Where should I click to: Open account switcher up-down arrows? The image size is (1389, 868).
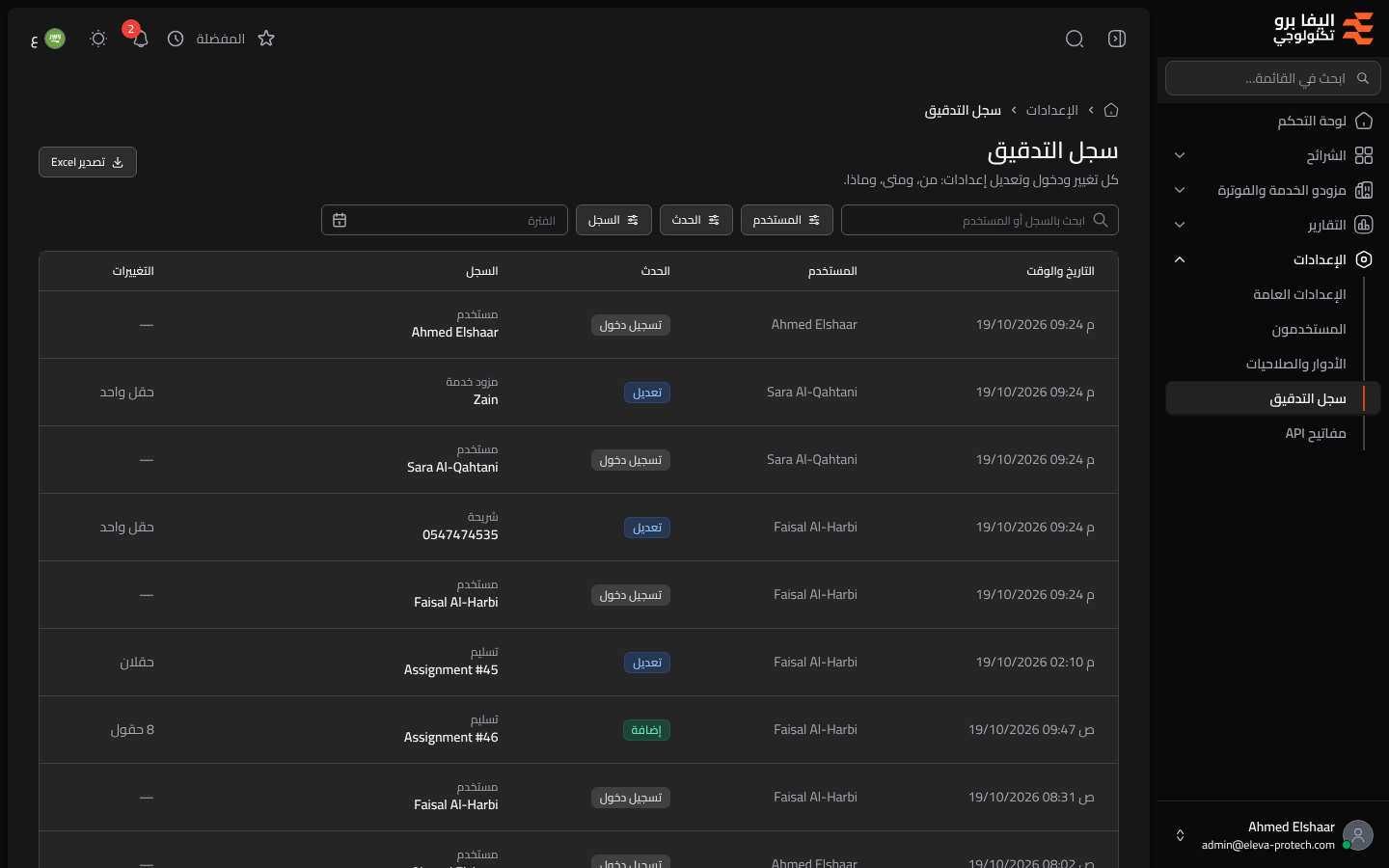(1180, 835)
